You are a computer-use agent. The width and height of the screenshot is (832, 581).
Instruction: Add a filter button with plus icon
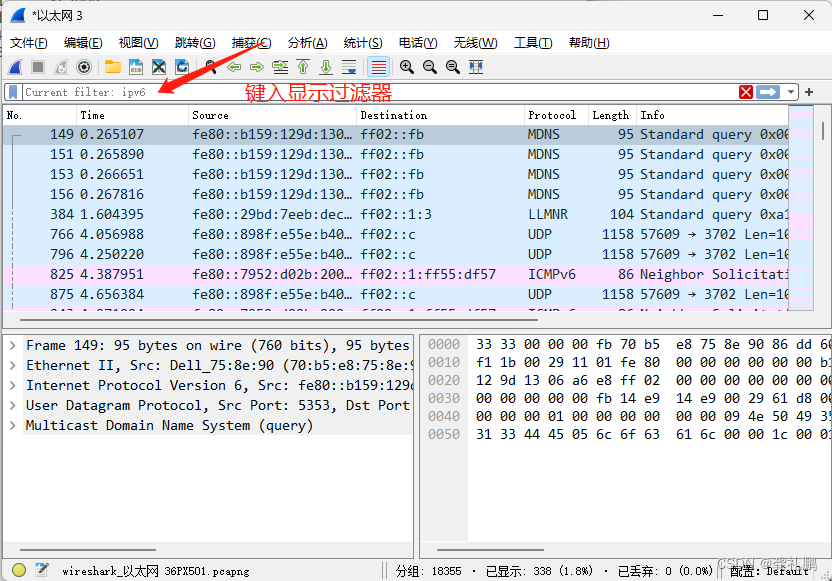(809, 92)
